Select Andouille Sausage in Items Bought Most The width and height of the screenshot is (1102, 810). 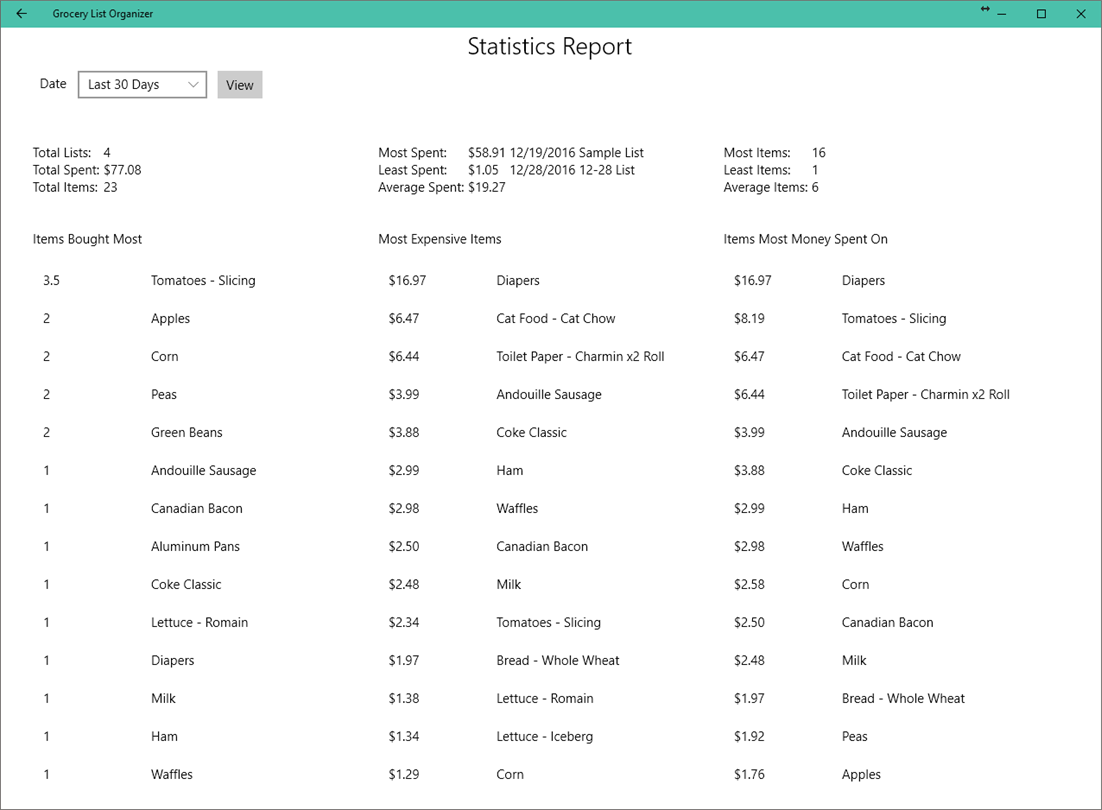[204, 471]
